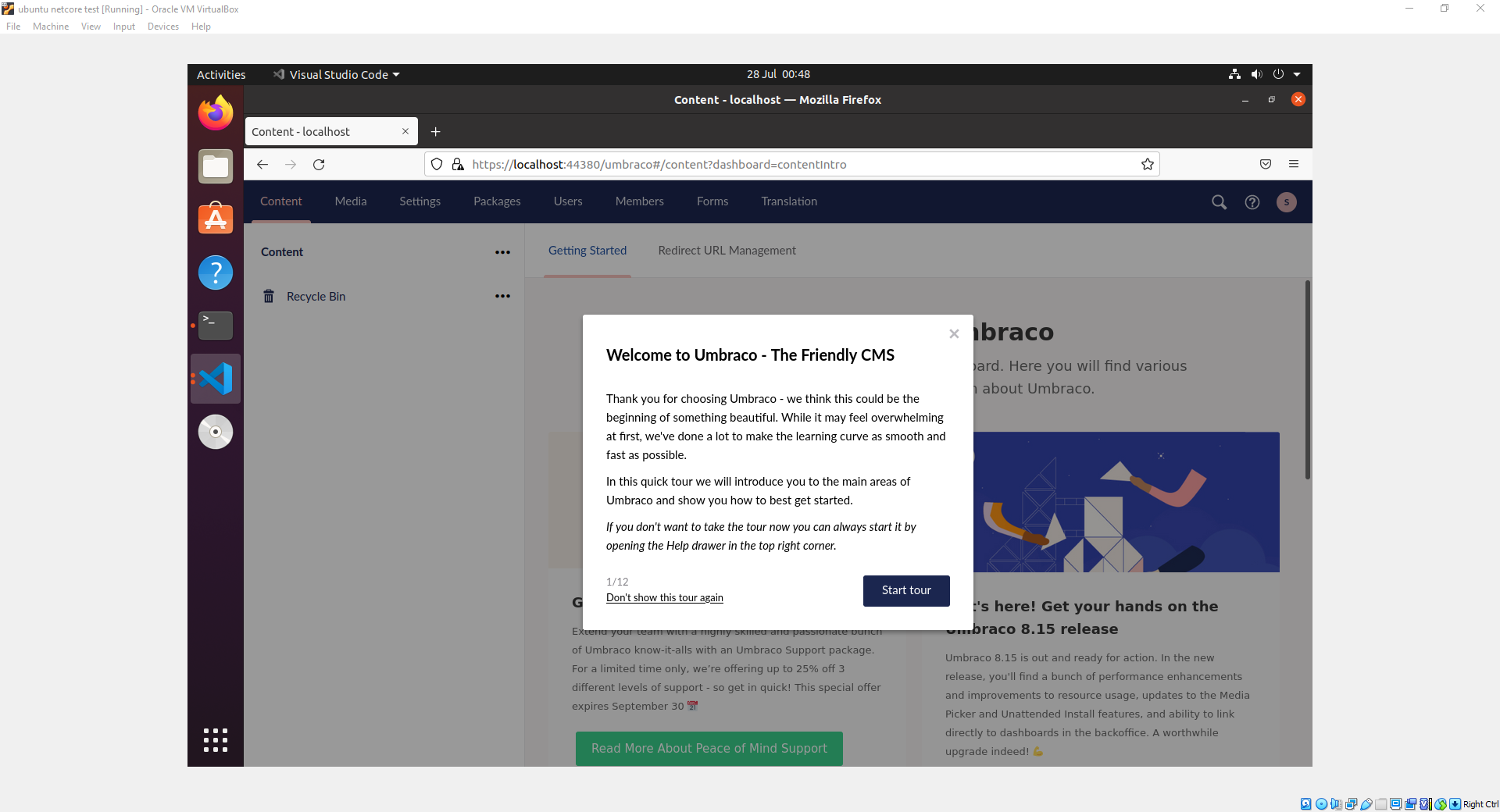Click the user avatar in header
Viewport: 1500px width, 812px height.
(x=1286, y=202)
